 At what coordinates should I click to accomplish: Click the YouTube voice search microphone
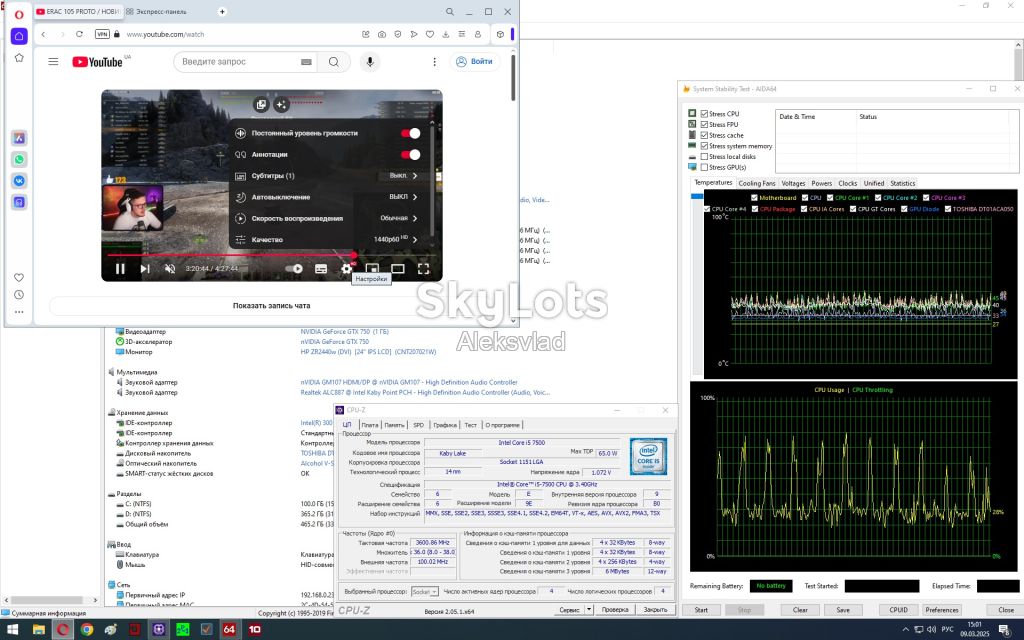click(370, 61)
